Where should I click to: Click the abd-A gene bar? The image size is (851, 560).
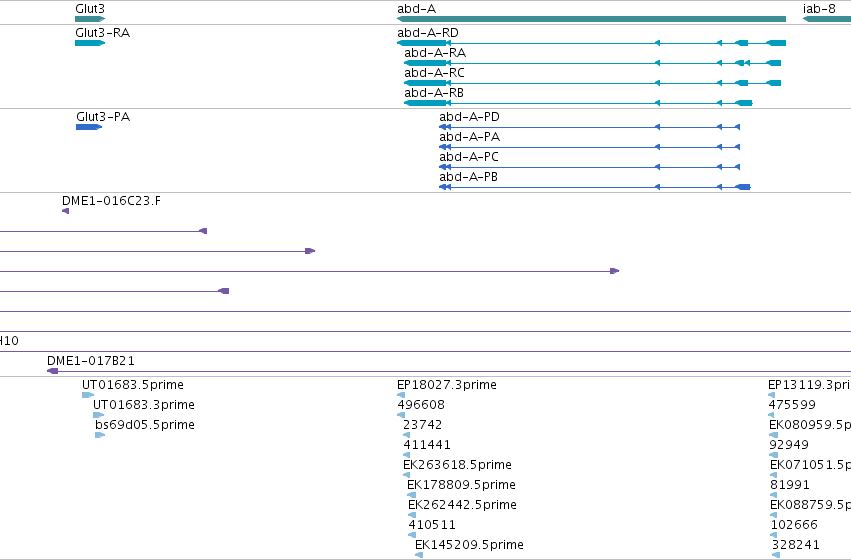(592, 19)
